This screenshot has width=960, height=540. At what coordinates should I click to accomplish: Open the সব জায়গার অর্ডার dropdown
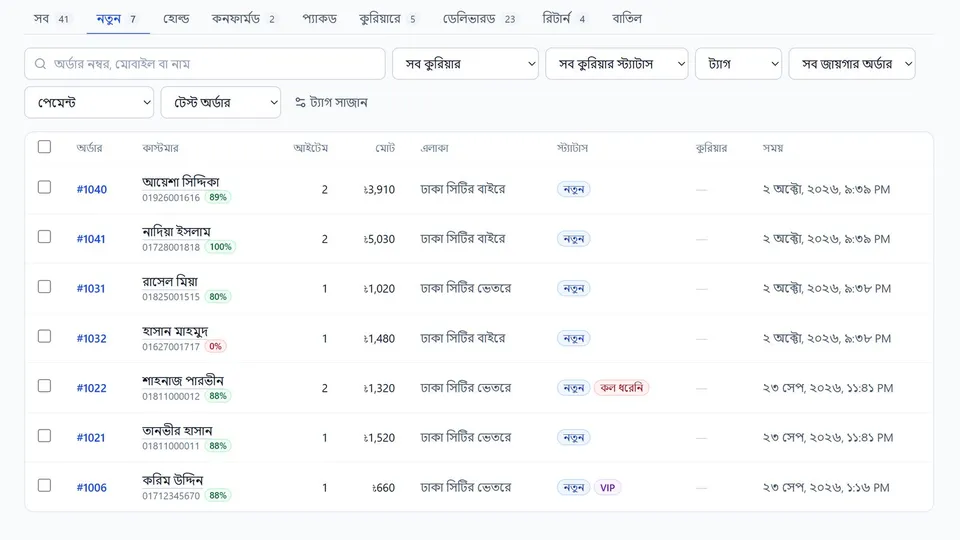click(x=852, y=64)
